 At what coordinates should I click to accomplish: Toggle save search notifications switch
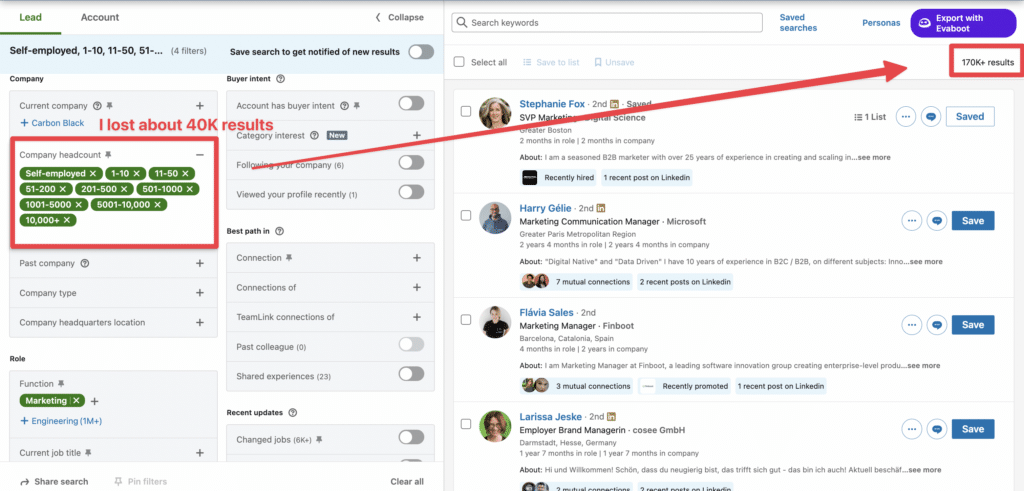pos(421,52)
